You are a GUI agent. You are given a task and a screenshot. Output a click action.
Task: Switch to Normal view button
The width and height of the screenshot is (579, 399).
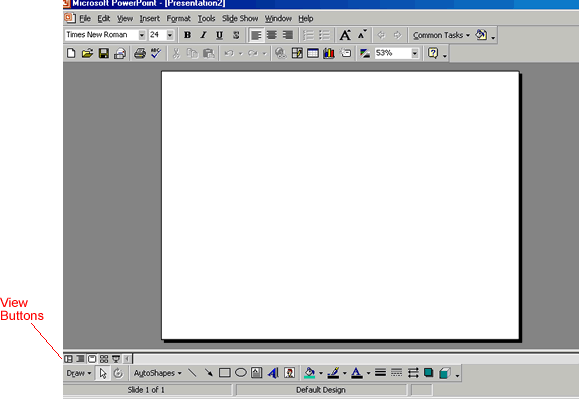(69, 359)
